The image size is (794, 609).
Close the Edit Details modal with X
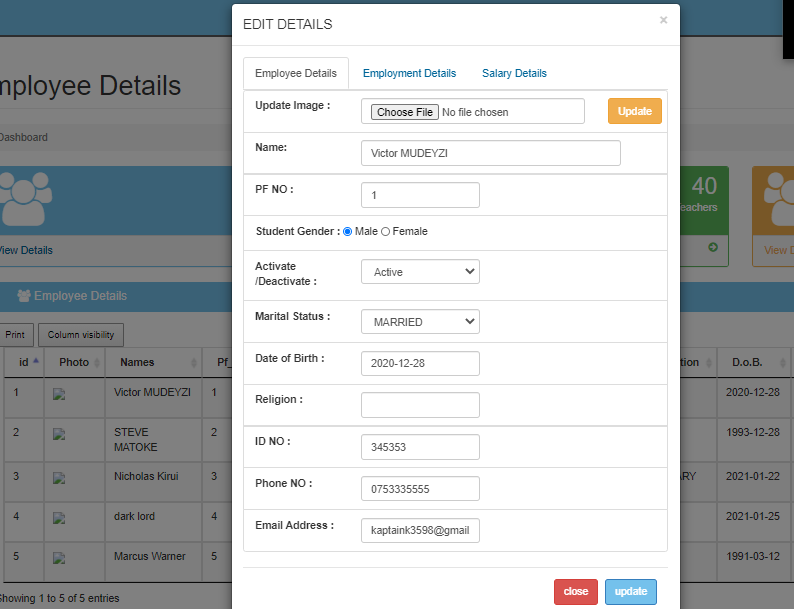coord(663,20)
